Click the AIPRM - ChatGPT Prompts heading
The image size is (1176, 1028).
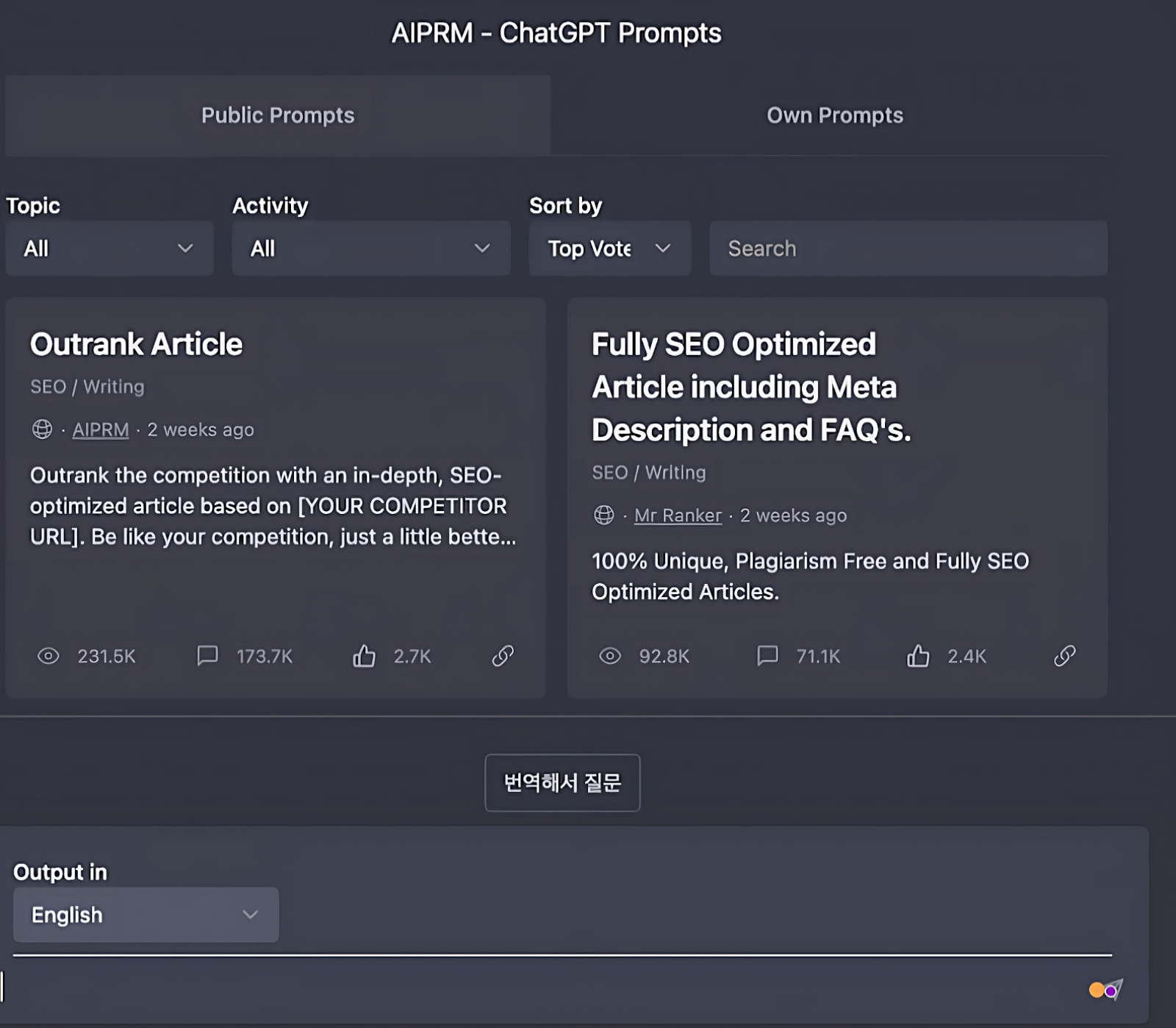coord(556,33)
